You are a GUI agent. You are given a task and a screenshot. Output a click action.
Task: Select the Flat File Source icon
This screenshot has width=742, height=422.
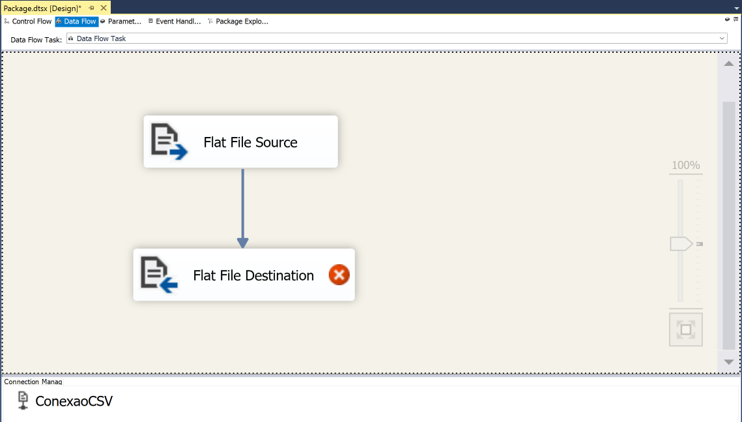coord(169,141)
